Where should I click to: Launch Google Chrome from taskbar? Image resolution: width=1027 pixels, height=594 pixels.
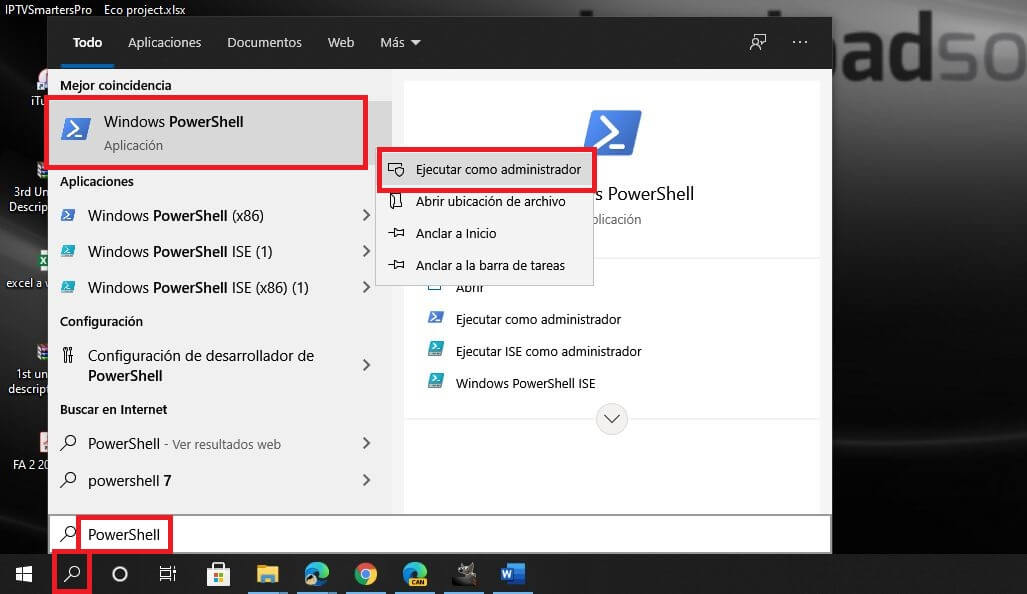pyautogui.click(x=365, y=574)
